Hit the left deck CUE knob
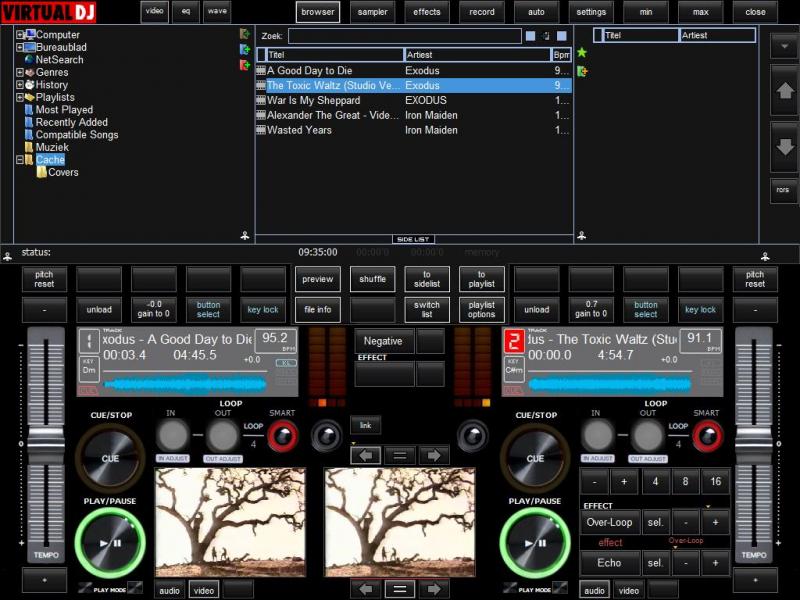800x600 pixels. tap(110, 458)
